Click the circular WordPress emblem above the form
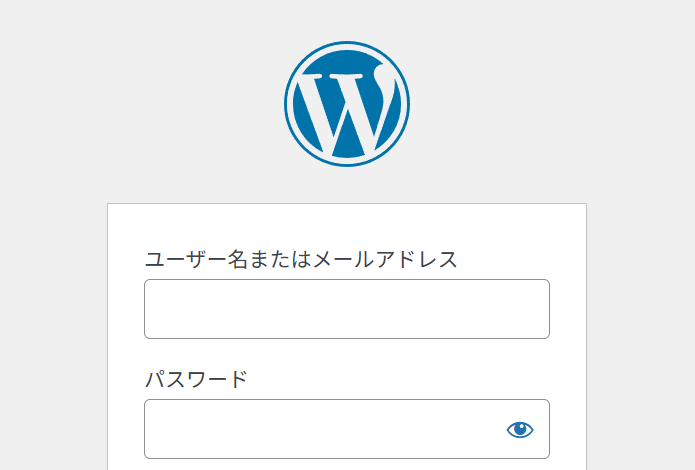695x470 pixels. click(x=347, y=104)
